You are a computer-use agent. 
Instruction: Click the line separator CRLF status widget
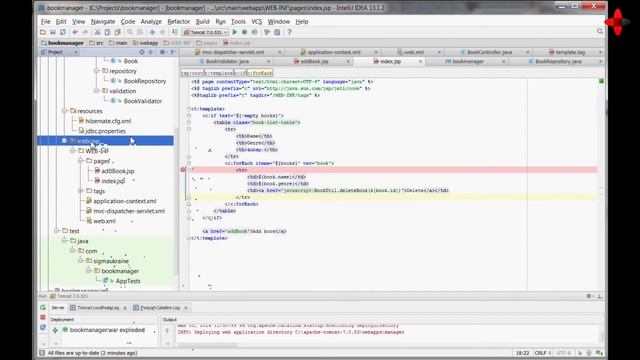[542, 353]
